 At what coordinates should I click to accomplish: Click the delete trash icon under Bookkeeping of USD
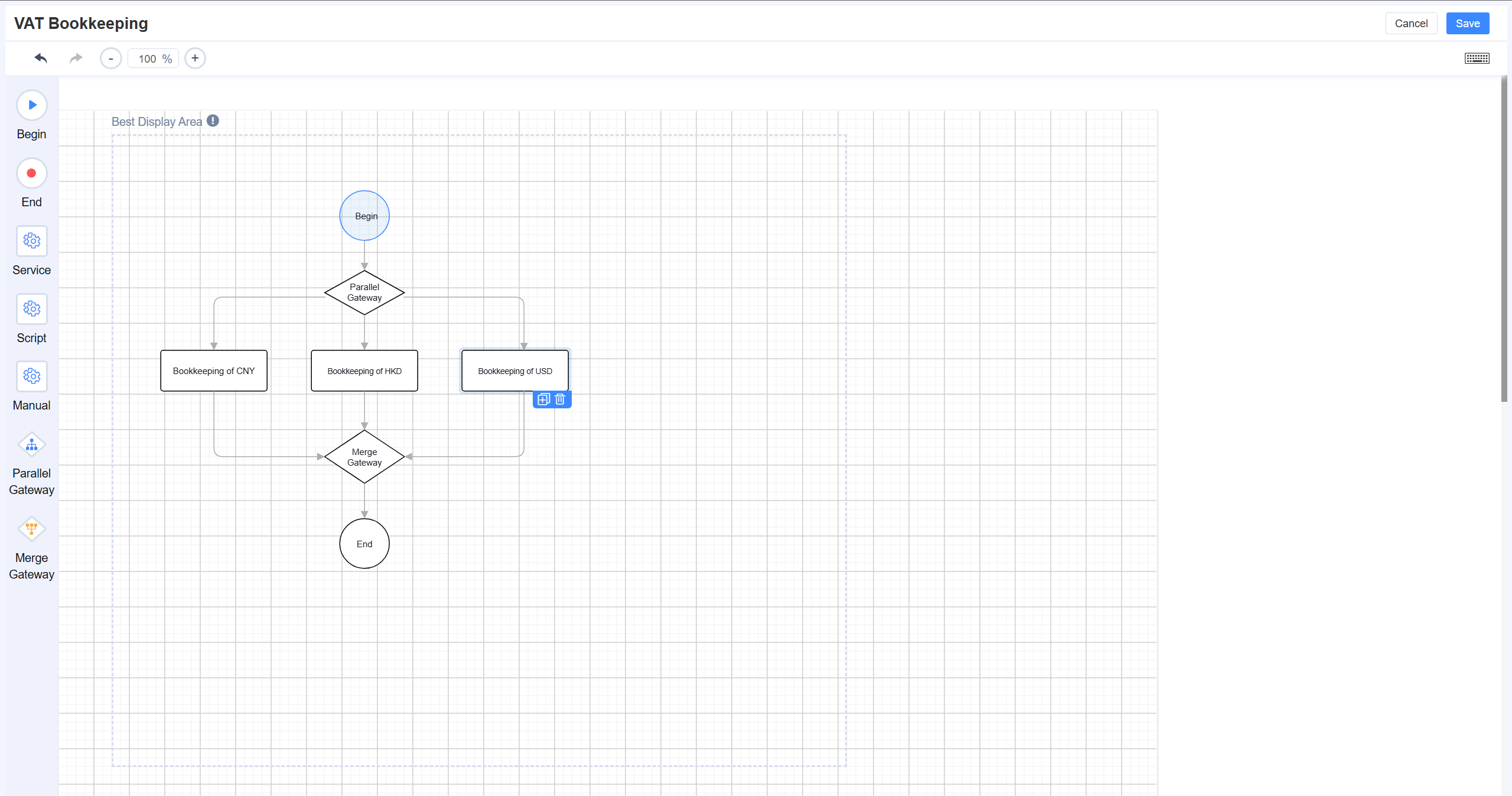(x=560, y=399)
